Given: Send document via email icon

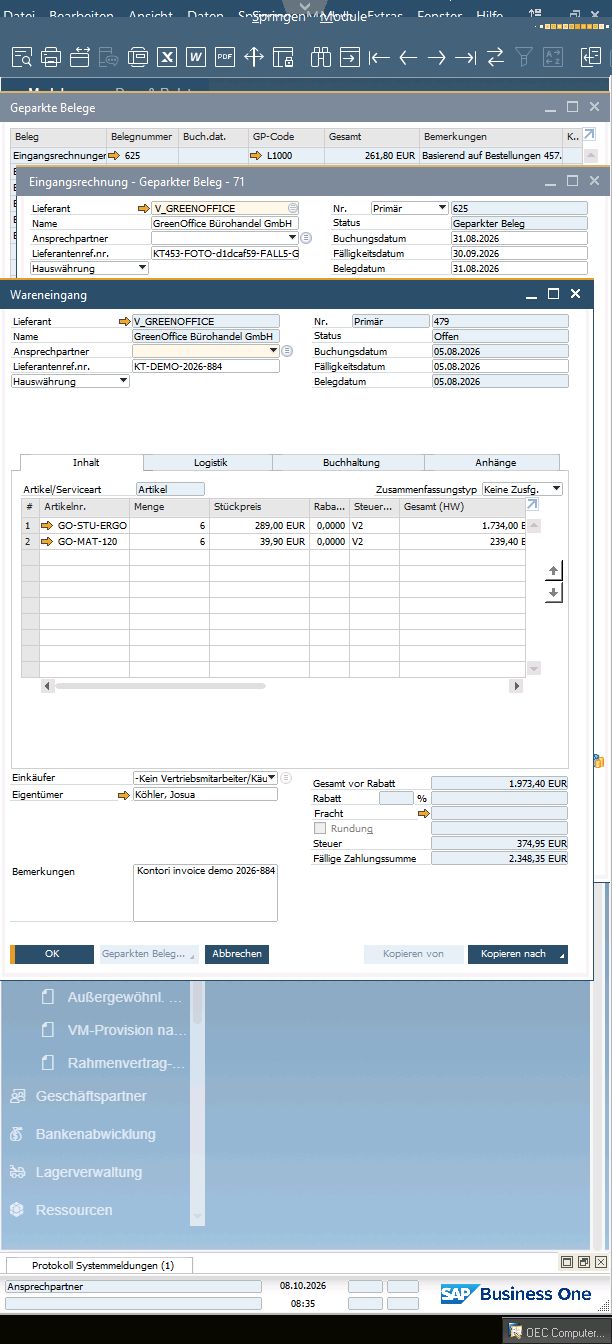Looking at the screenshot, I should click(80, 57).
